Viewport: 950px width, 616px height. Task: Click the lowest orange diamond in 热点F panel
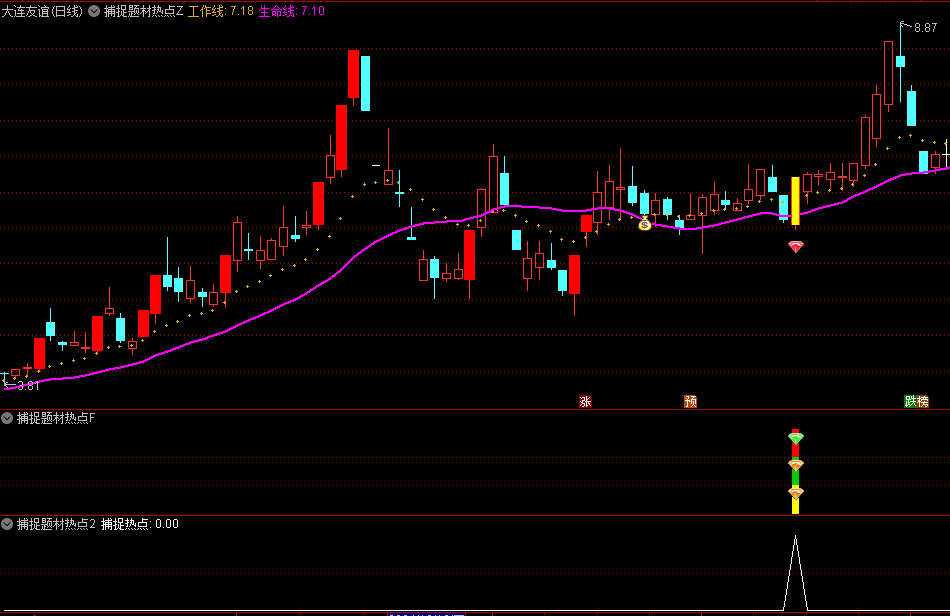796,492
